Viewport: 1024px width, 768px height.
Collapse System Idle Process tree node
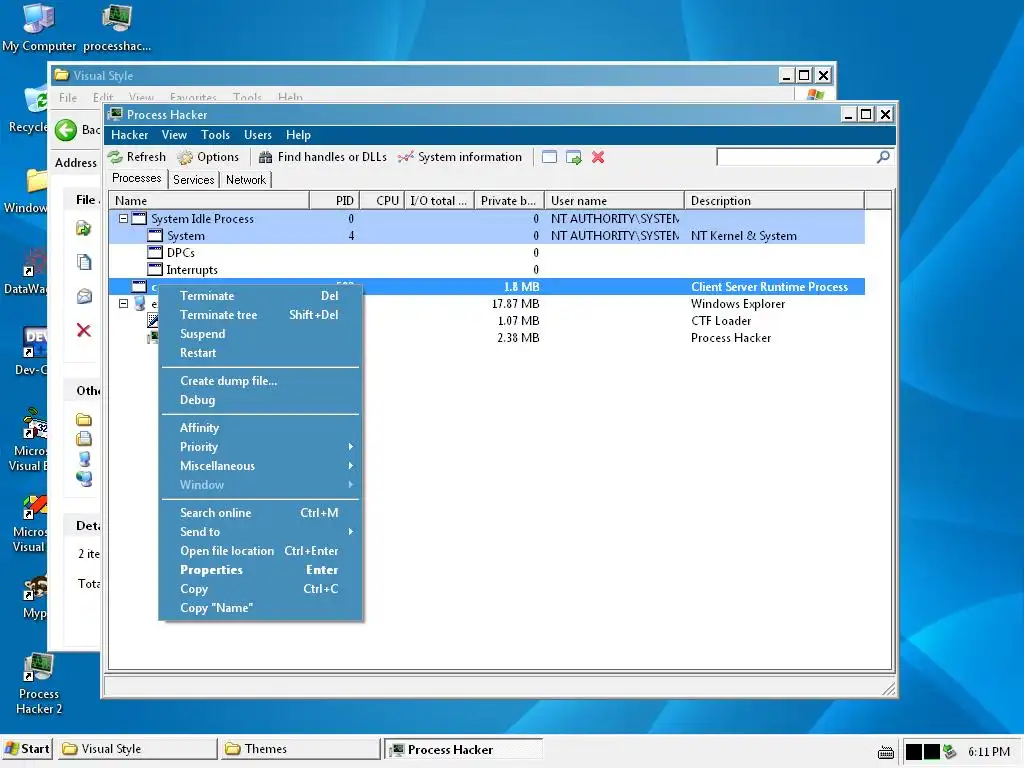(123, 219)
